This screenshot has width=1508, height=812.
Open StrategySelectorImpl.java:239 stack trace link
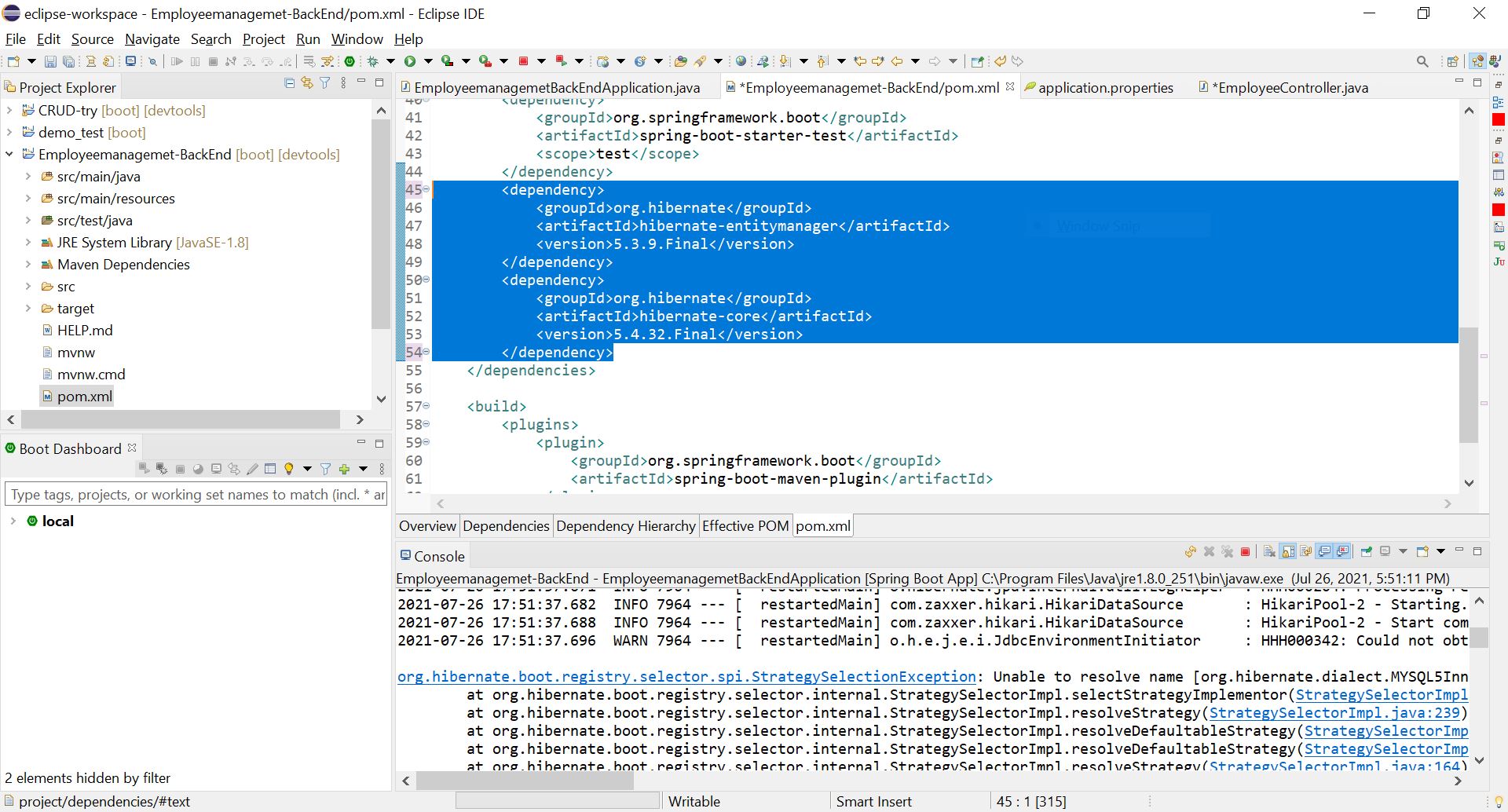(1334, 713)
